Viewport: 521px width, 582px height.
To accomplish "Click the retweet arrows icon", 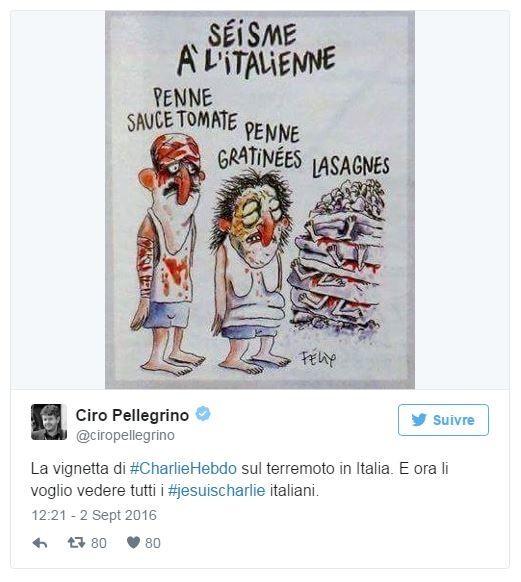I will point(76,543).
